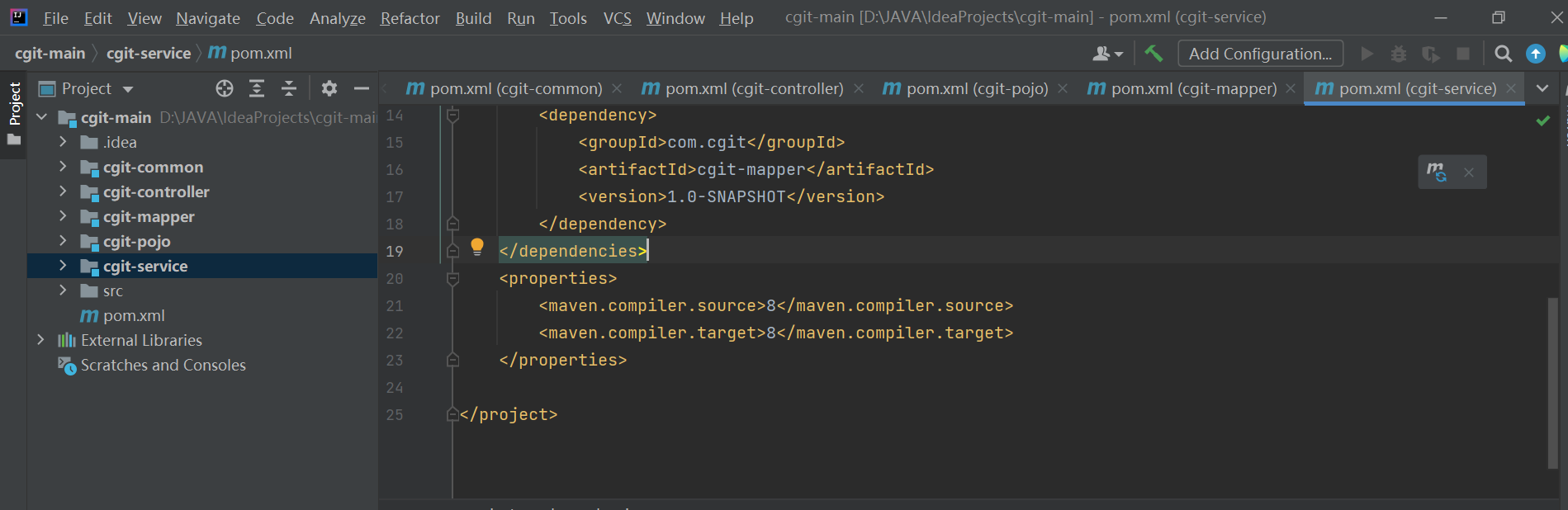The width and height of the screenshot is (1568, 510).
Task: Expand the cgit-common module folder
Action: (x=63, y=167)
